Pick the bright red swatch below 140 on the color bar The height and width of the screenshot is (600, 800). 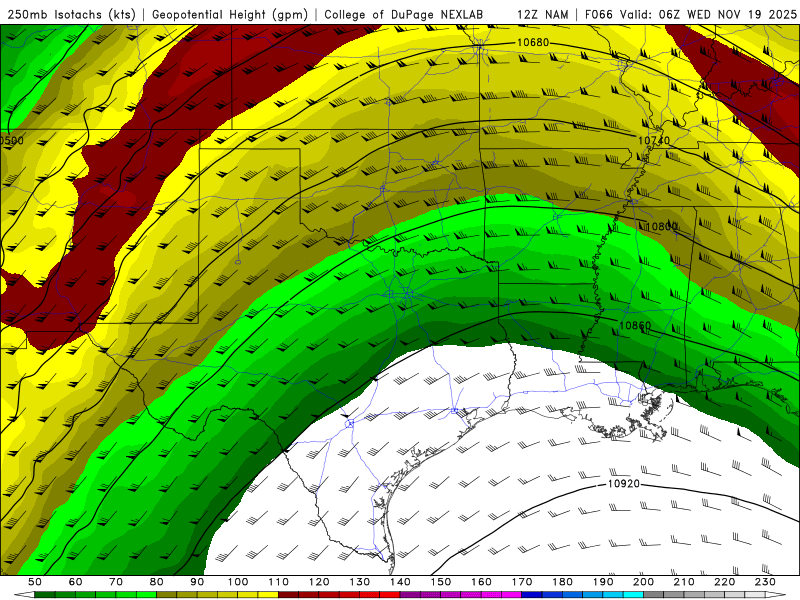[390, 595]
